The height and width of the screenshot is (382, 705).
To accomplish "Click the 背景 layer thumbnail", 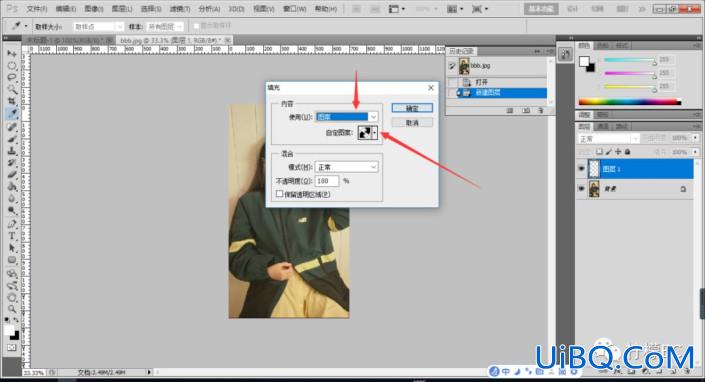I will coord(594,189).
